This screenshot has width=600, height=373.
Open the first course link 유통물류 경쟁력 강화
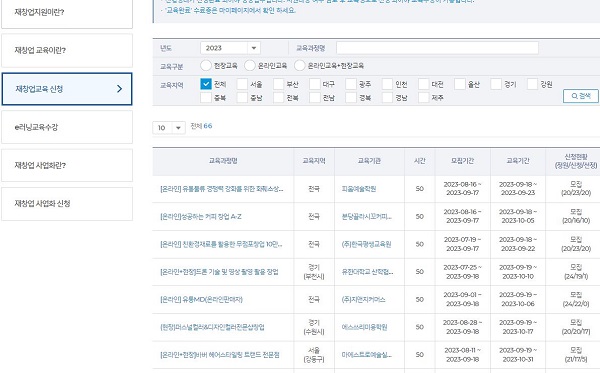[222, 189]
